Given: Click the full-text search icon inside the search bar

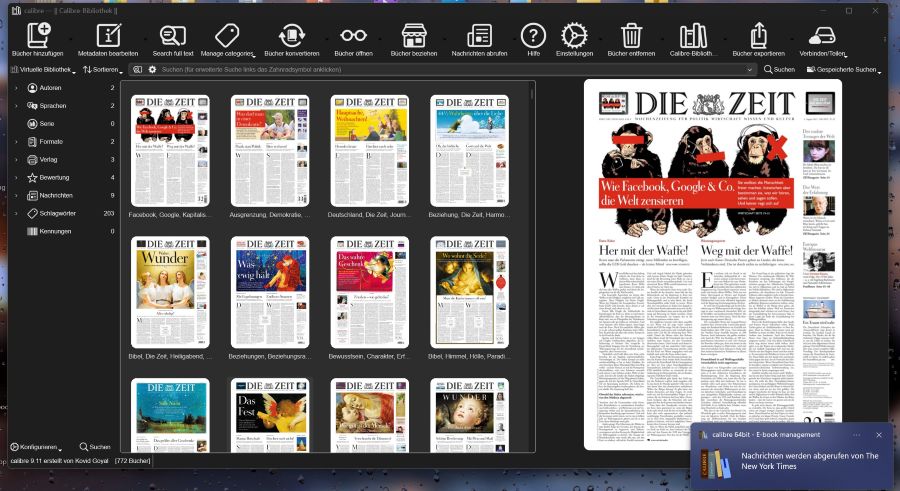Looking at the screenshot, I should click(137, 69).
